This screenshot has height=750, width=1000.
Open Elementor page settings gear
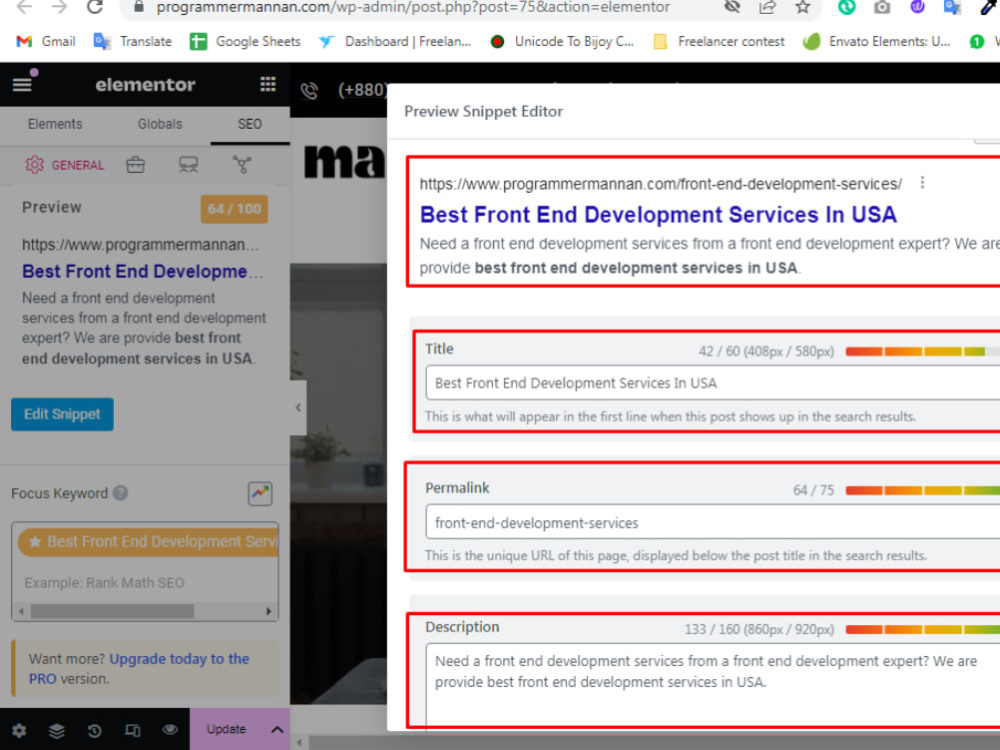pyautogui.click(x=19, y=730)
